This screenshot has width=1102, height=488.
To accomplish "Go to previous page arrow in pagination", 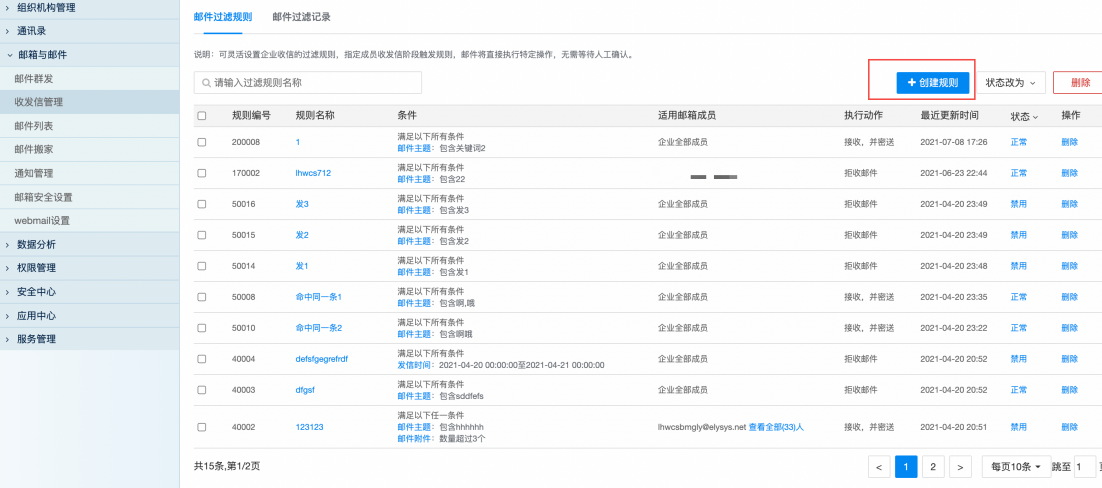I will click(x=877, y=467).
